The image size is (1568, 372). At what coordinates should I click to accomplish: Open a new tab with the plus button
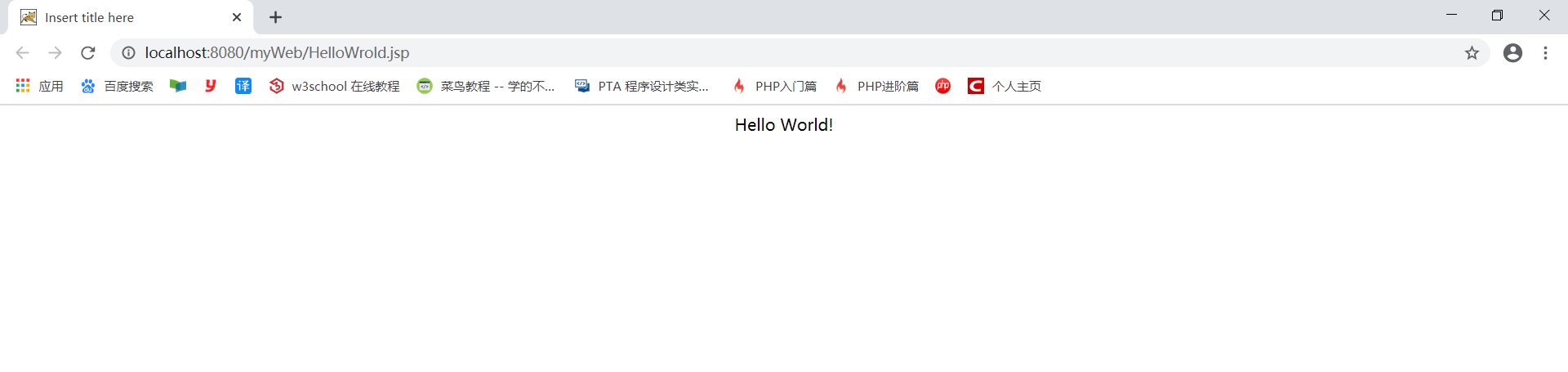tap(276, 17)
